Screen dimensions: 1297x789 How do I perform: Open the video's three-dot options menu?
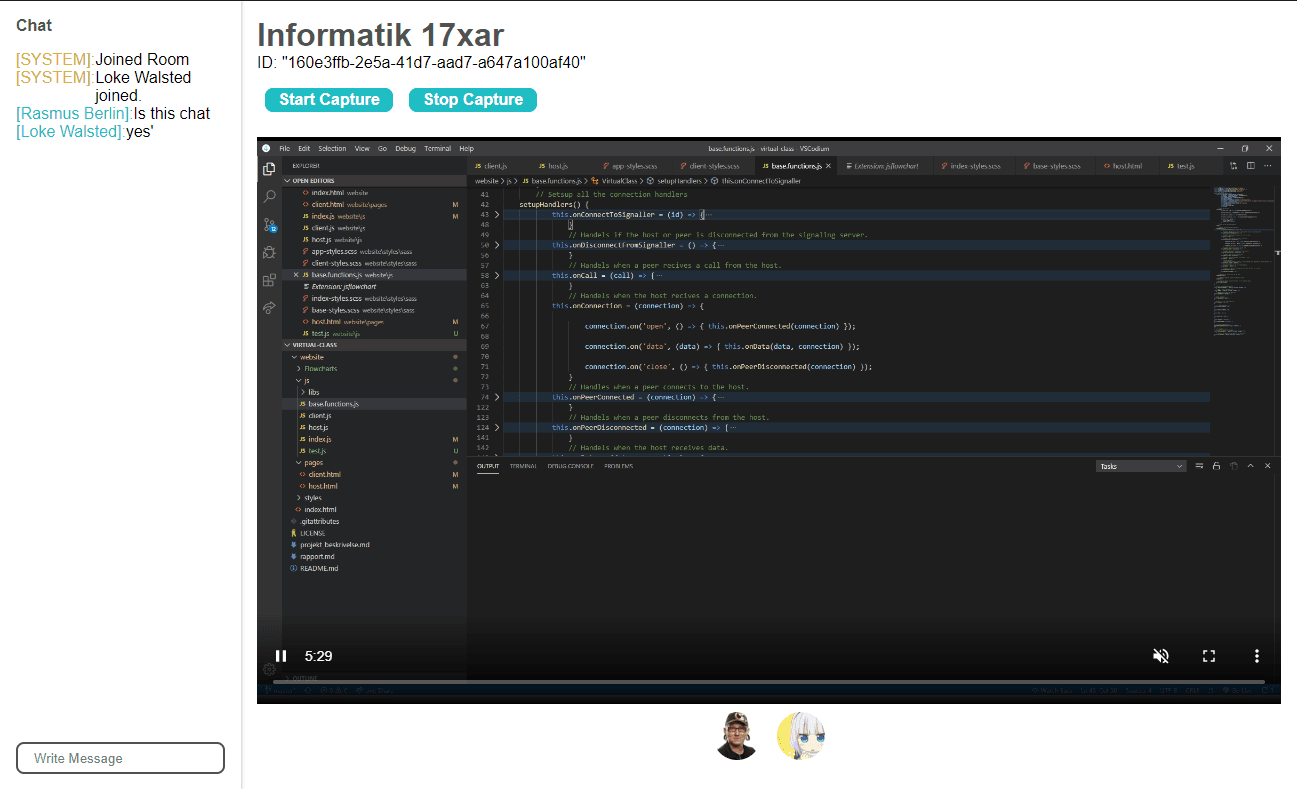pos(1257,656)
